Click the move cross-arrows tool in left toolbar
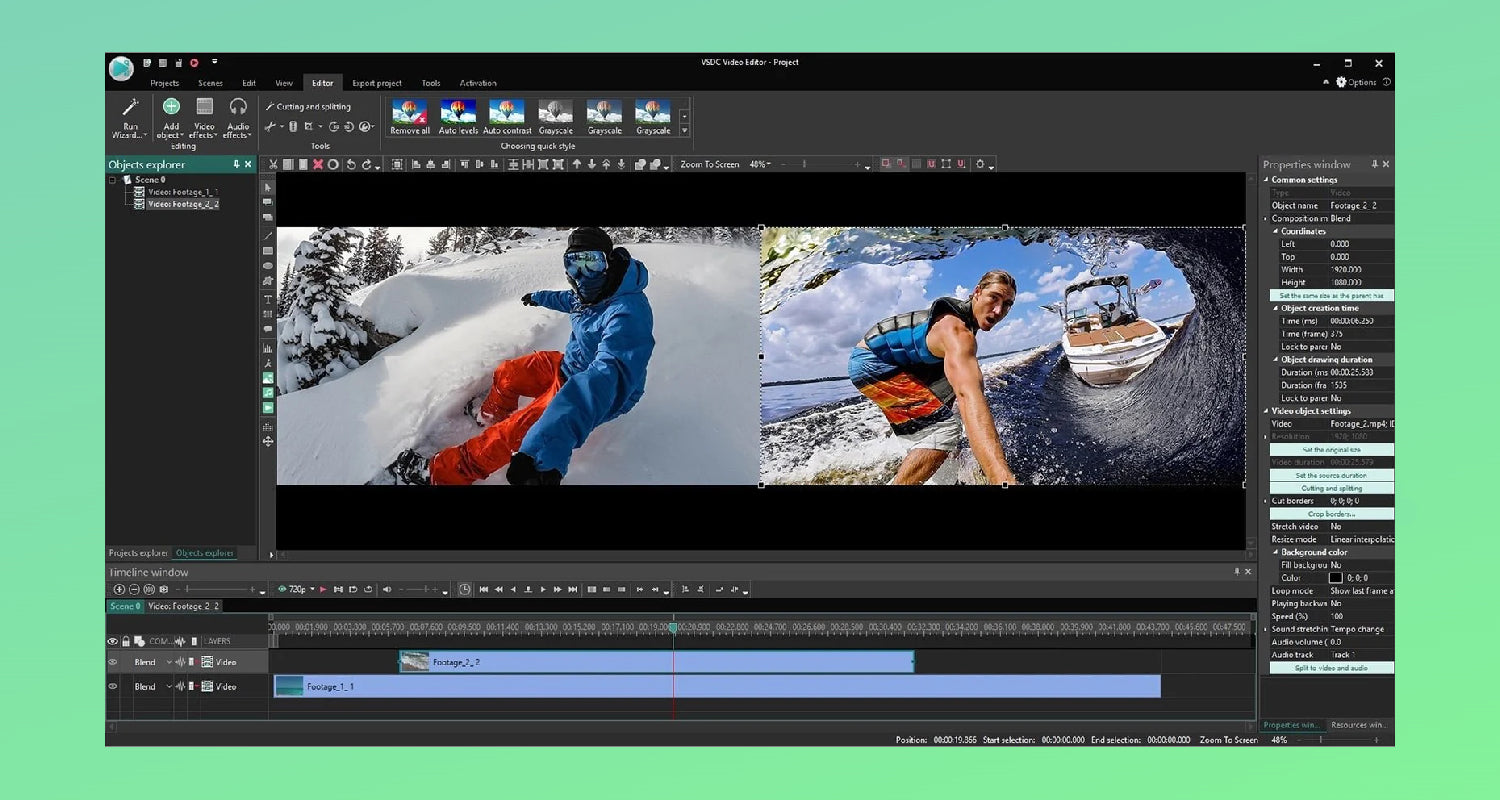Viewport: 1500px width, 800px height. click(x=268, y=441)
